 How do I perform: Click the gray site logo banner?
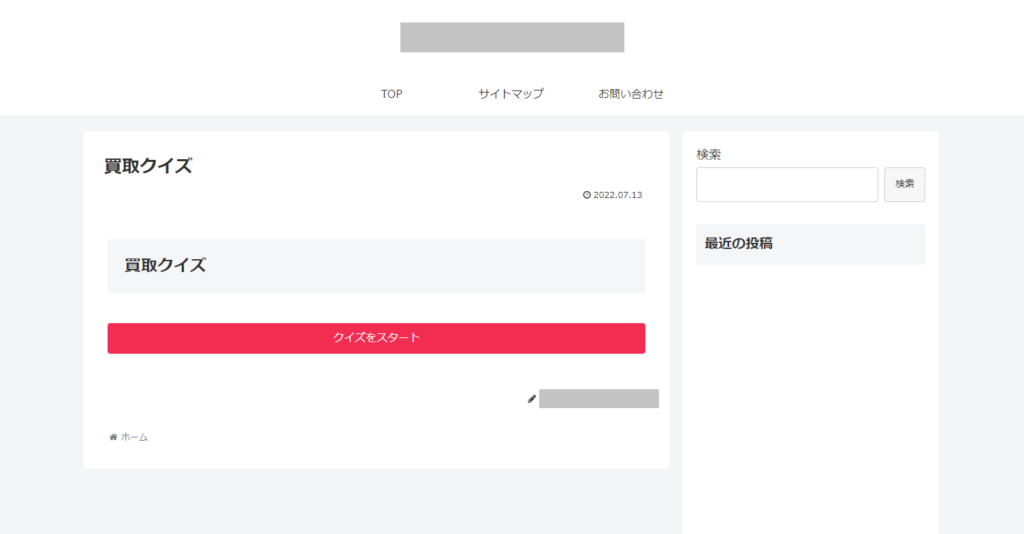click(512, 37)
